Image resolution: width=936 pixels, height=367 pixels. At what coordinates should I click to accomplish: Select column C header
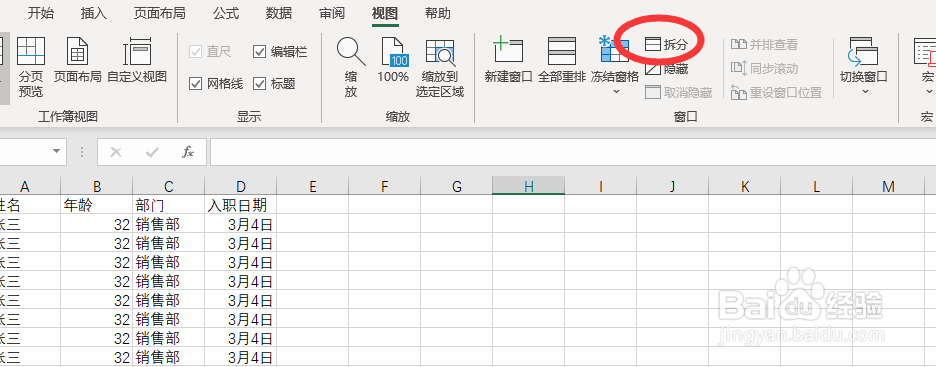point(168,187)
